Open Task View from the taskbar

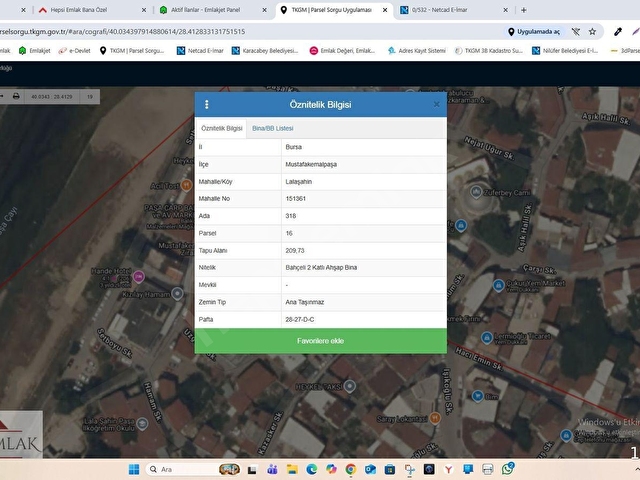click(x=252, y=469)
